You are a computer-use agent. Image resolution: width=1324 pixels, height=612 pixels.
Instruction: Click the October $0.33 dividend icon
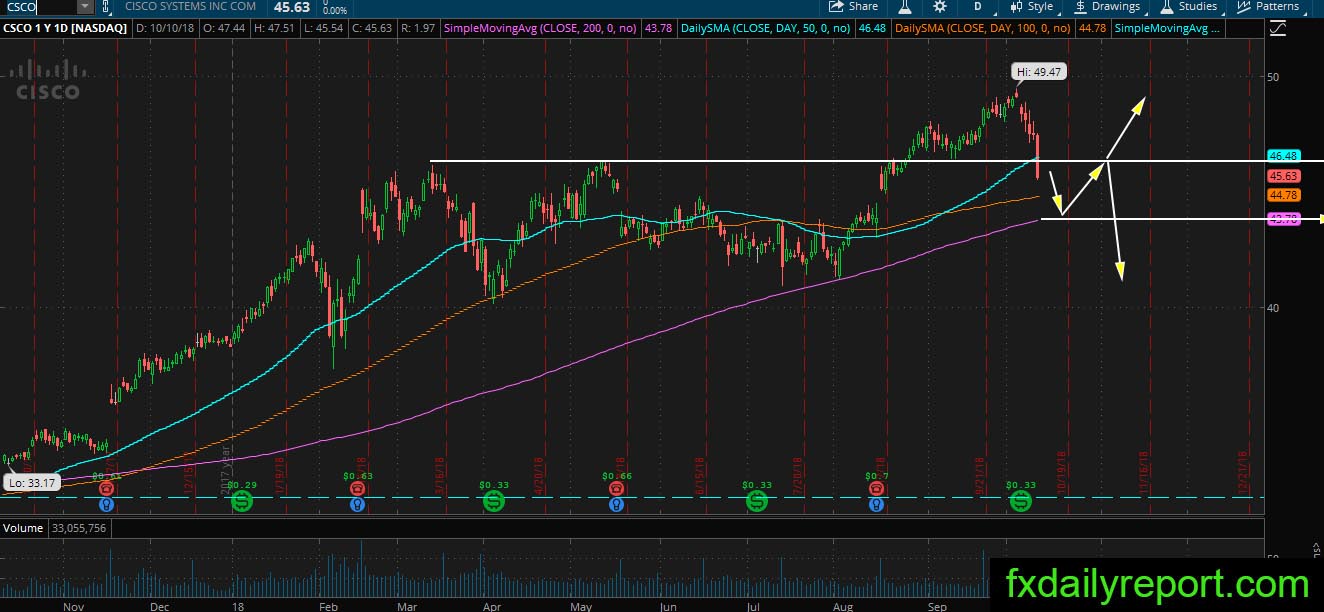1020,501
